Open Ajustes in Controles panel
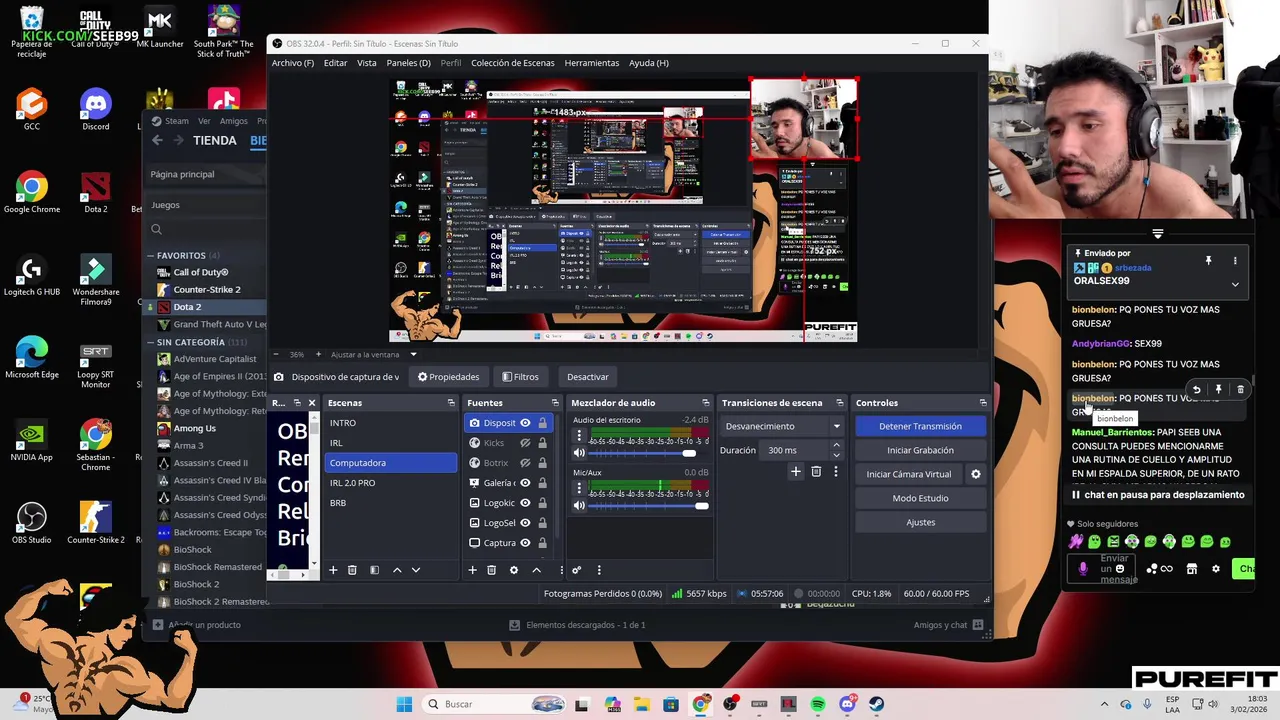This screenshot has width=1280, height=720. pyautogui.click(x=920, y=522)
